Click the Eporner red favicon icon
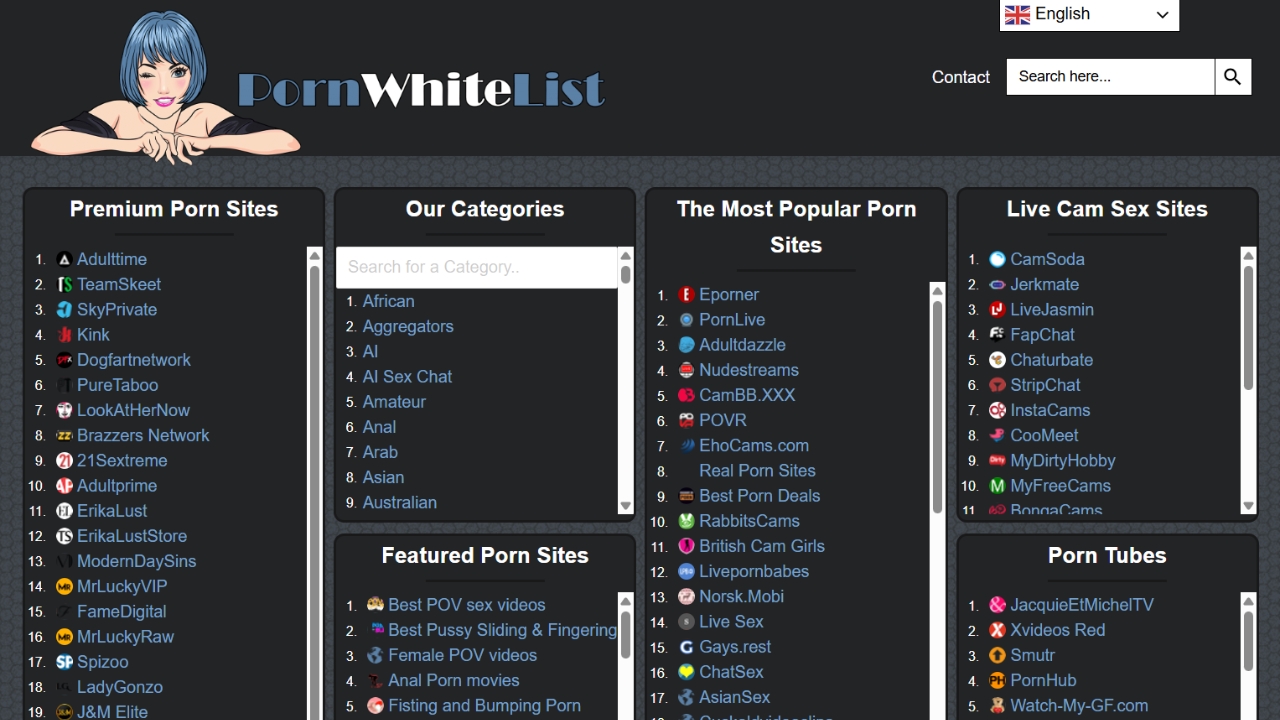The width and height of the screenshot is (1280, 720). point(686,294)
